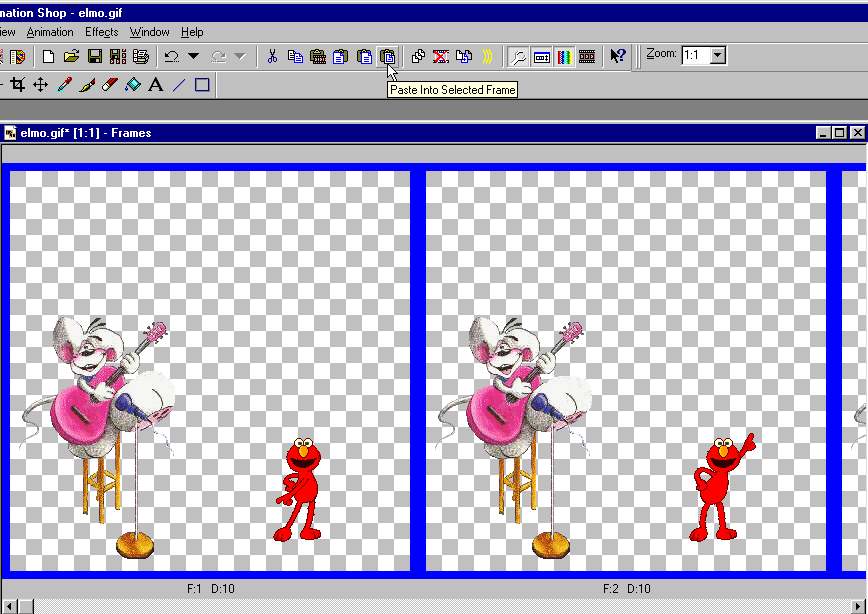Click the filmstrip-with-disk save icon
868x614 pixels.
[x=118, y=56]
